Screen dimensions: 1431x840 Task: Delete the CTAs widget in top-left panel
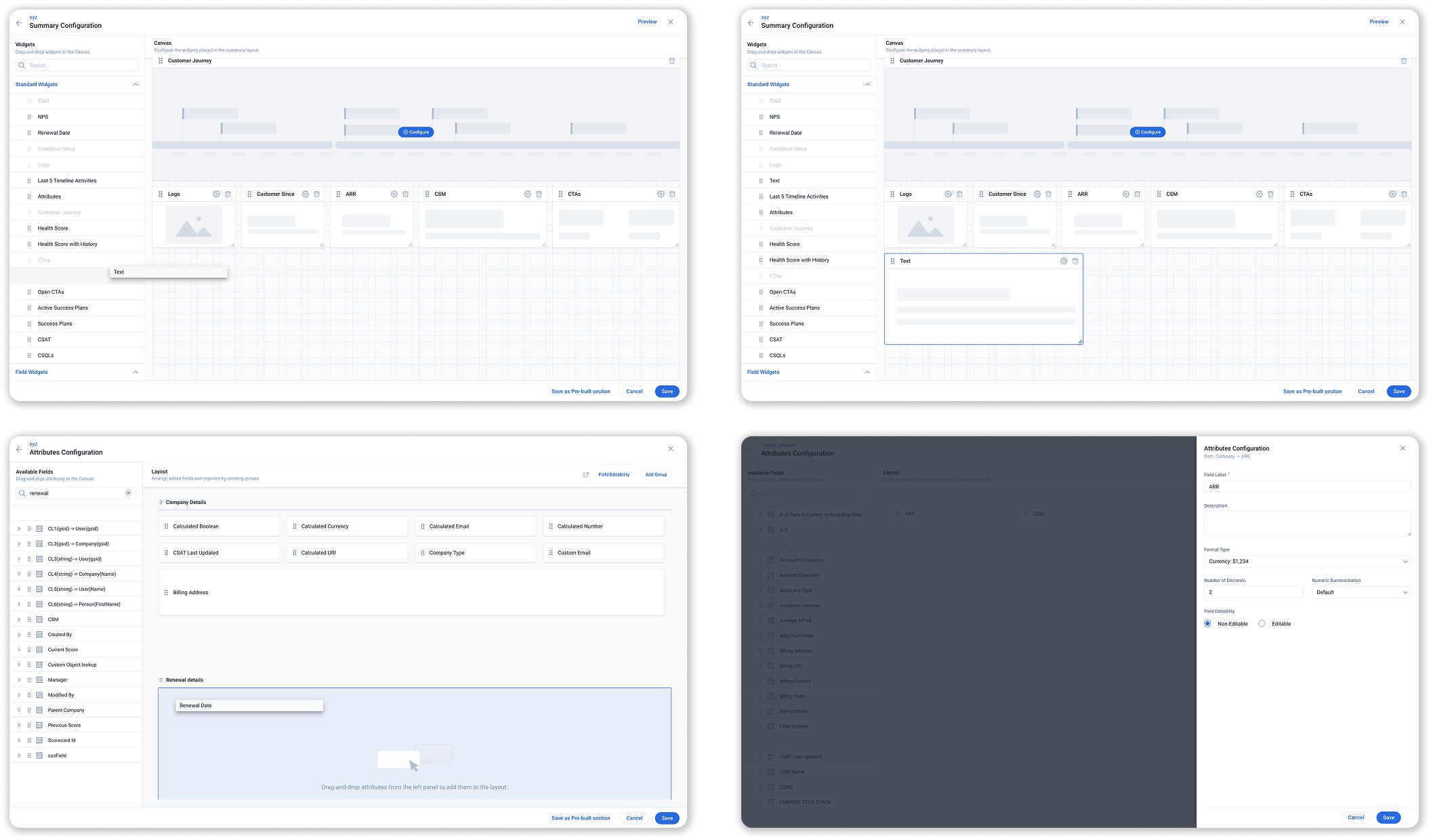[x=672, y=194]
